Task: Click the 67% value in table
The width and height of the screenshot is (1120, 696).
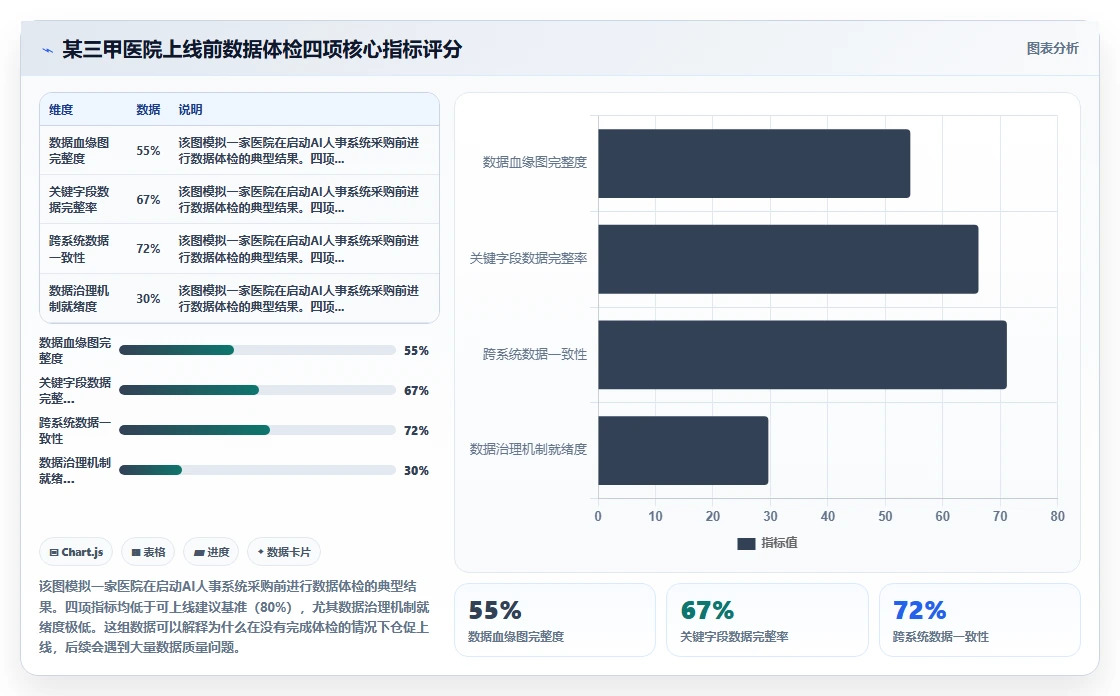Action: pyautogui.click(x=148, y=200)
